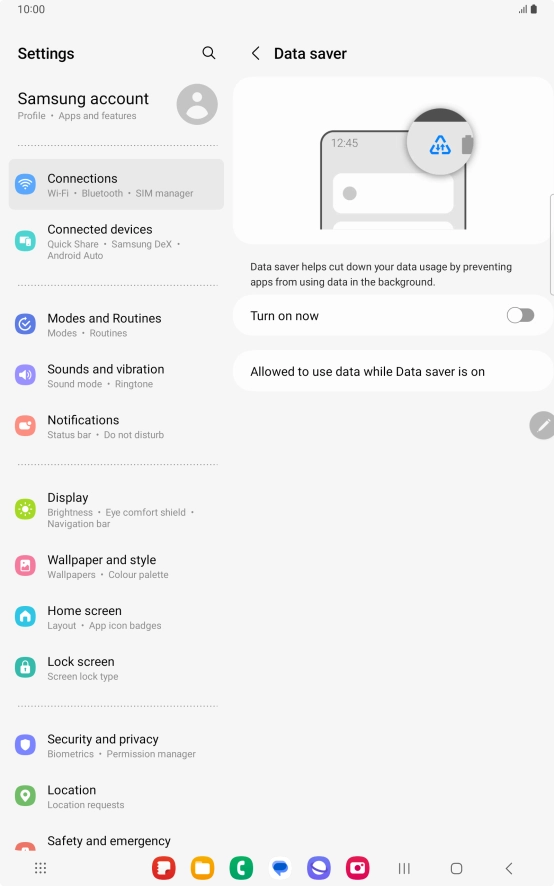
Task: Select Connections settings category
Action: (116, 185)
